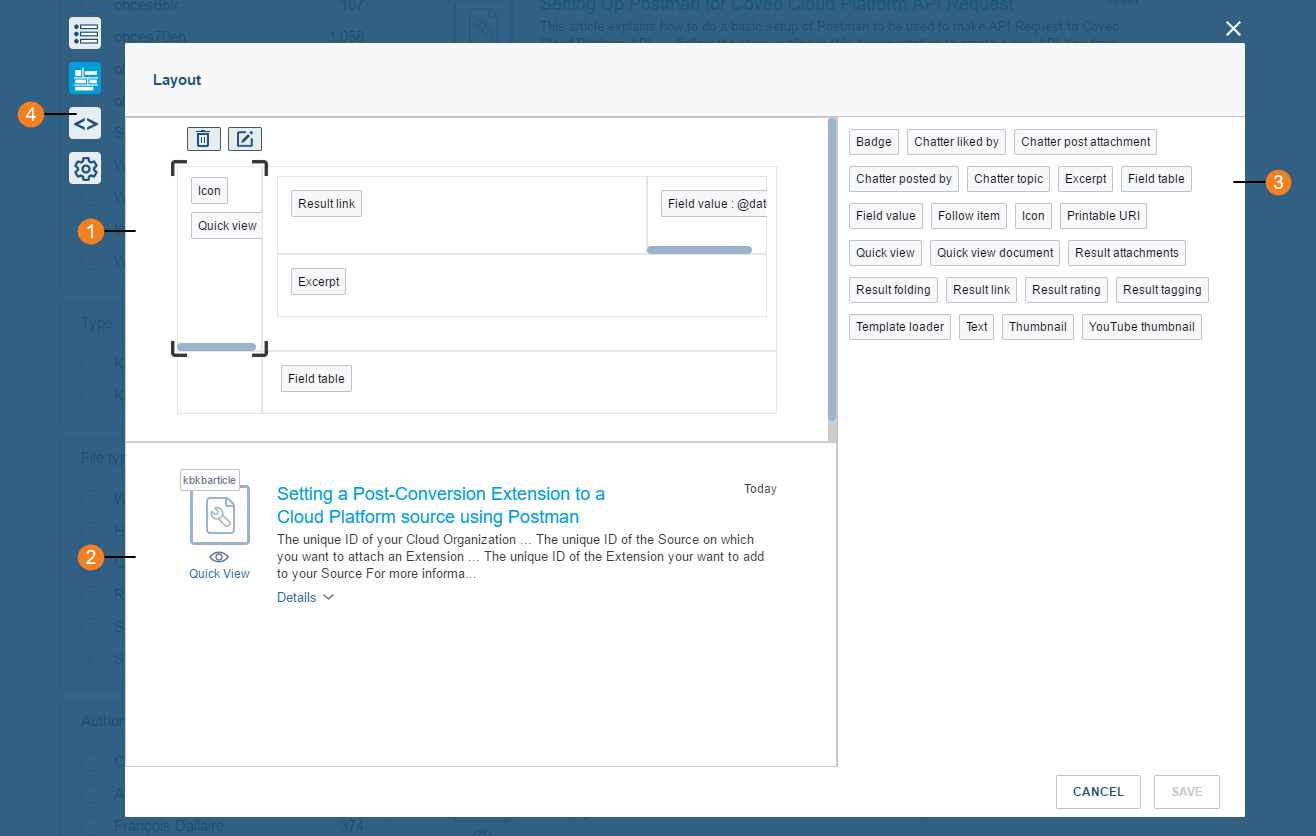This screenshot has width=1316, height=836.
Task: Pick Result tagging from the palette
Action: click(1162, 290)
